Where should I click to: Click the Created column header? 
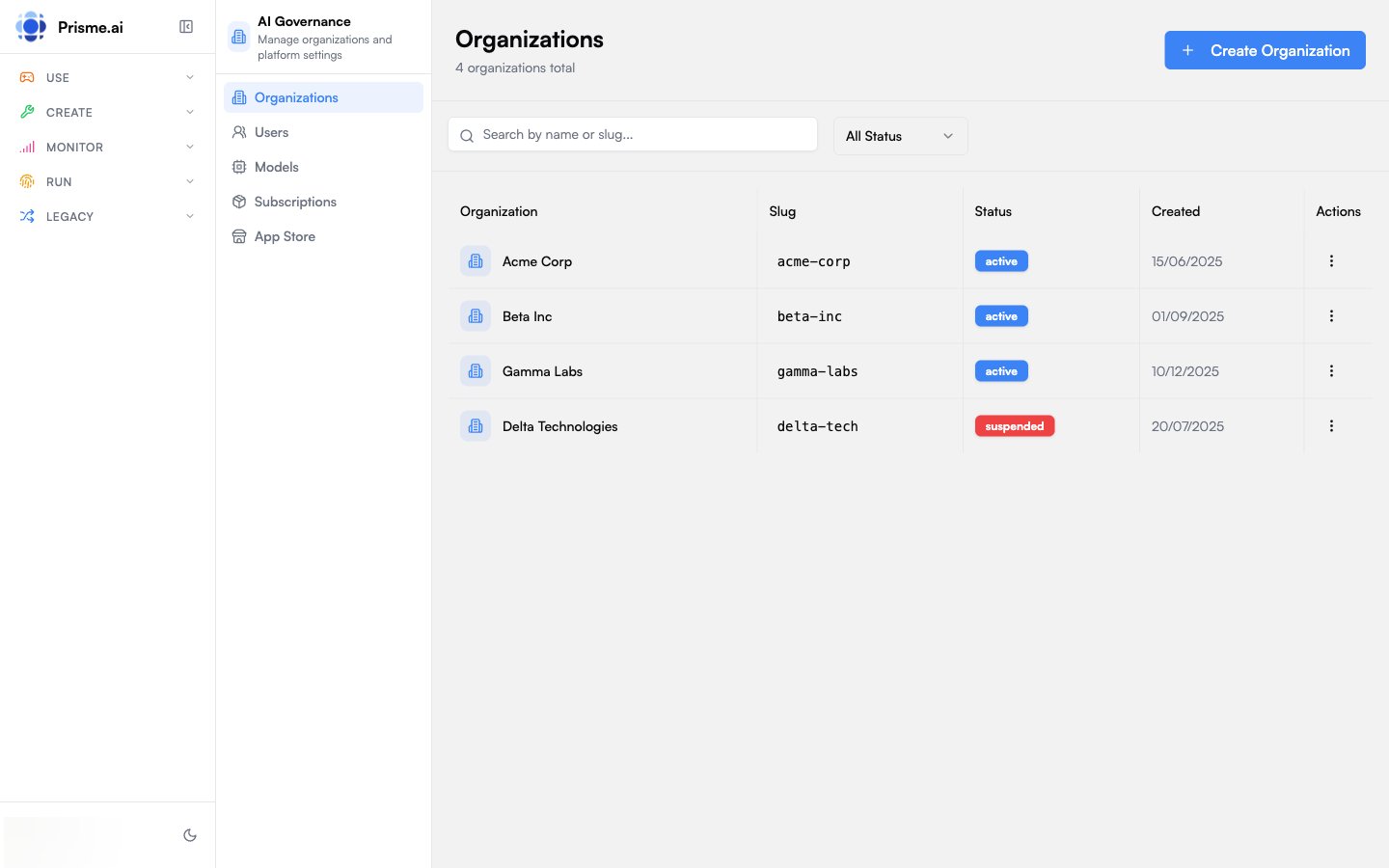(x=1176, y=211)
